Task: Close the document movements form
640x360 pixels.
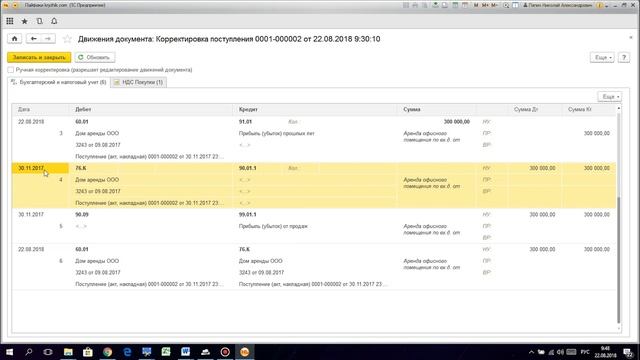Action: point(631,38)
